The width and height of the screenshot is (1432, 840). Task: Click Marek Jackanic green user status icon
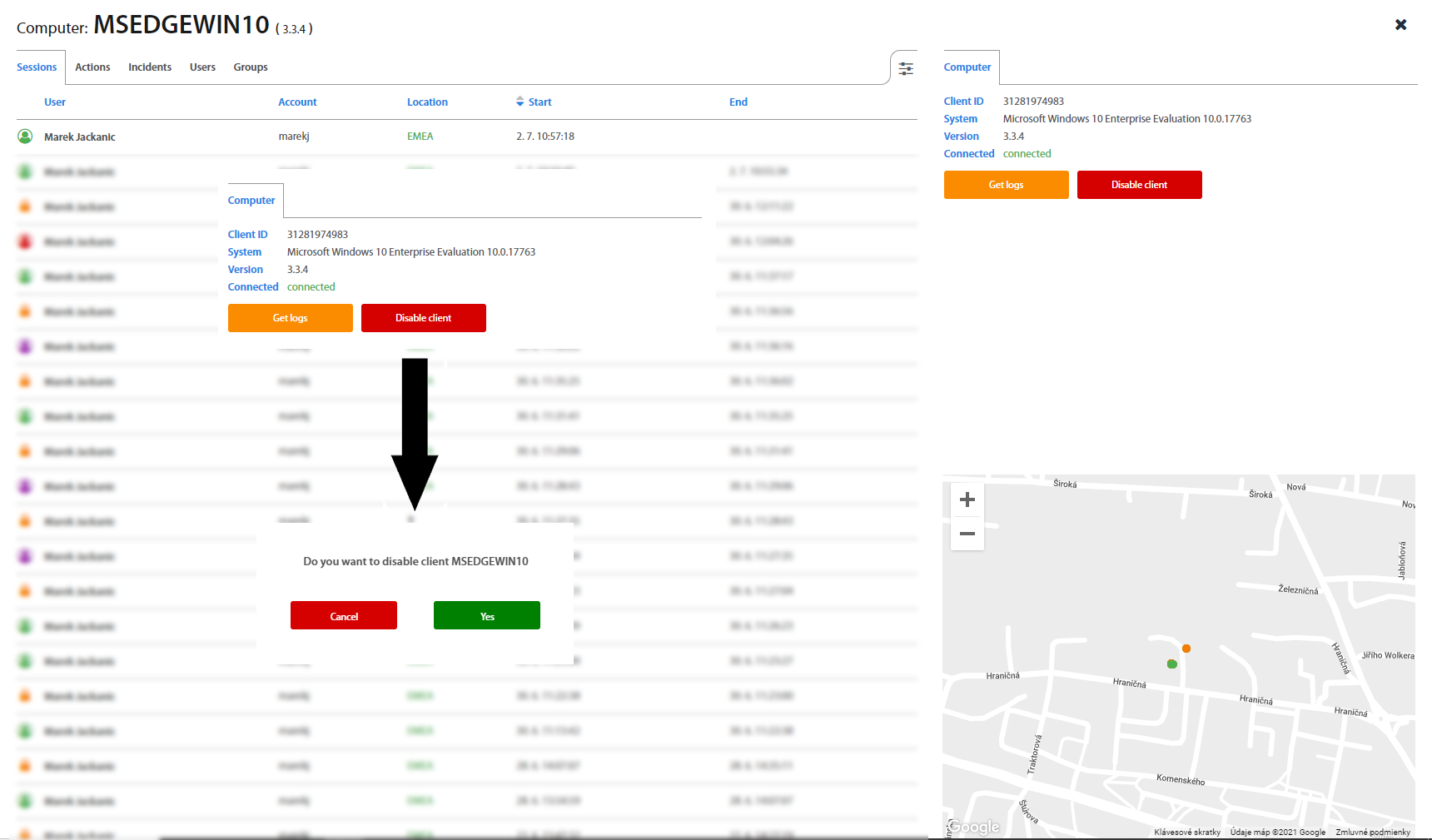pos(25,137)
